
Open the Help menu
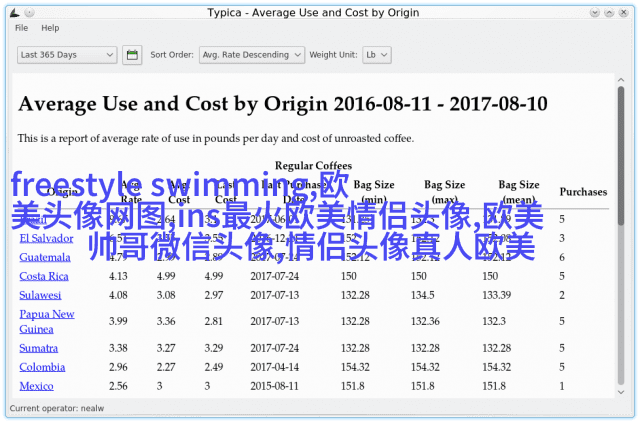coord(50,28)
